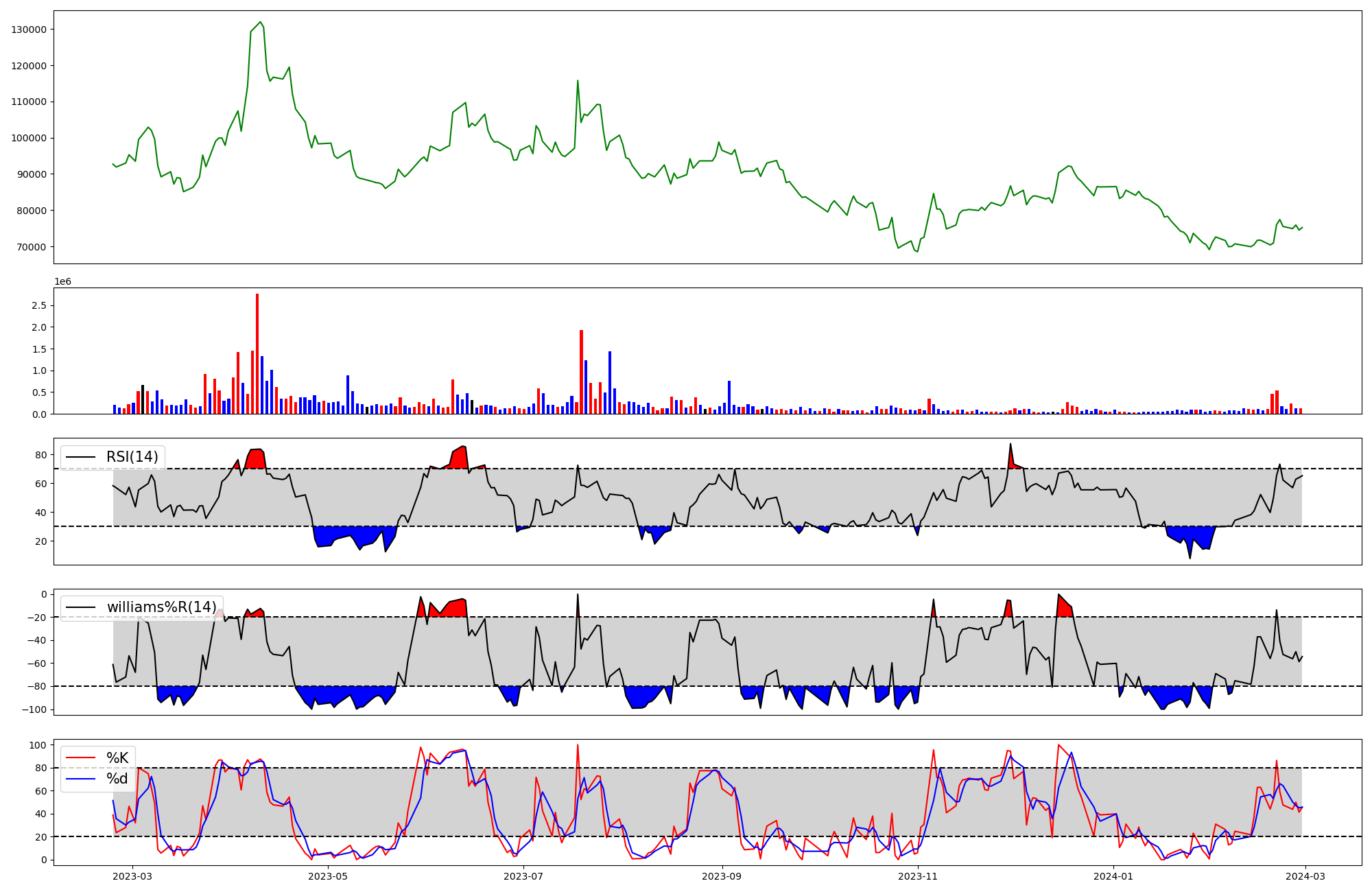The height and width of the screenshot is (892, 1372).
Task: Click the 1e6 scale label above volume chart
Action: pyautogui.click(x=62, y=282)
